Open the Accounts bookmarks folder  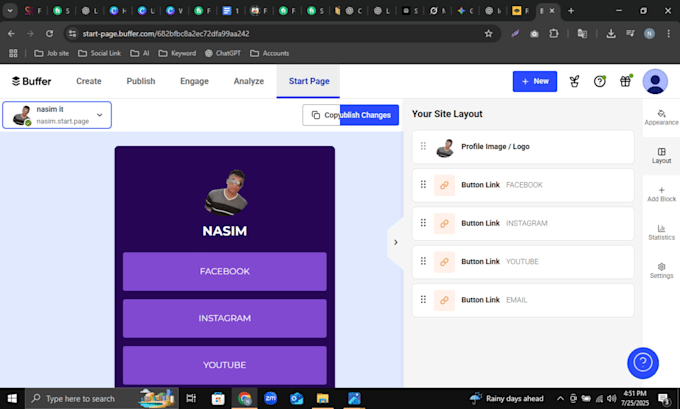click(269, 53)
